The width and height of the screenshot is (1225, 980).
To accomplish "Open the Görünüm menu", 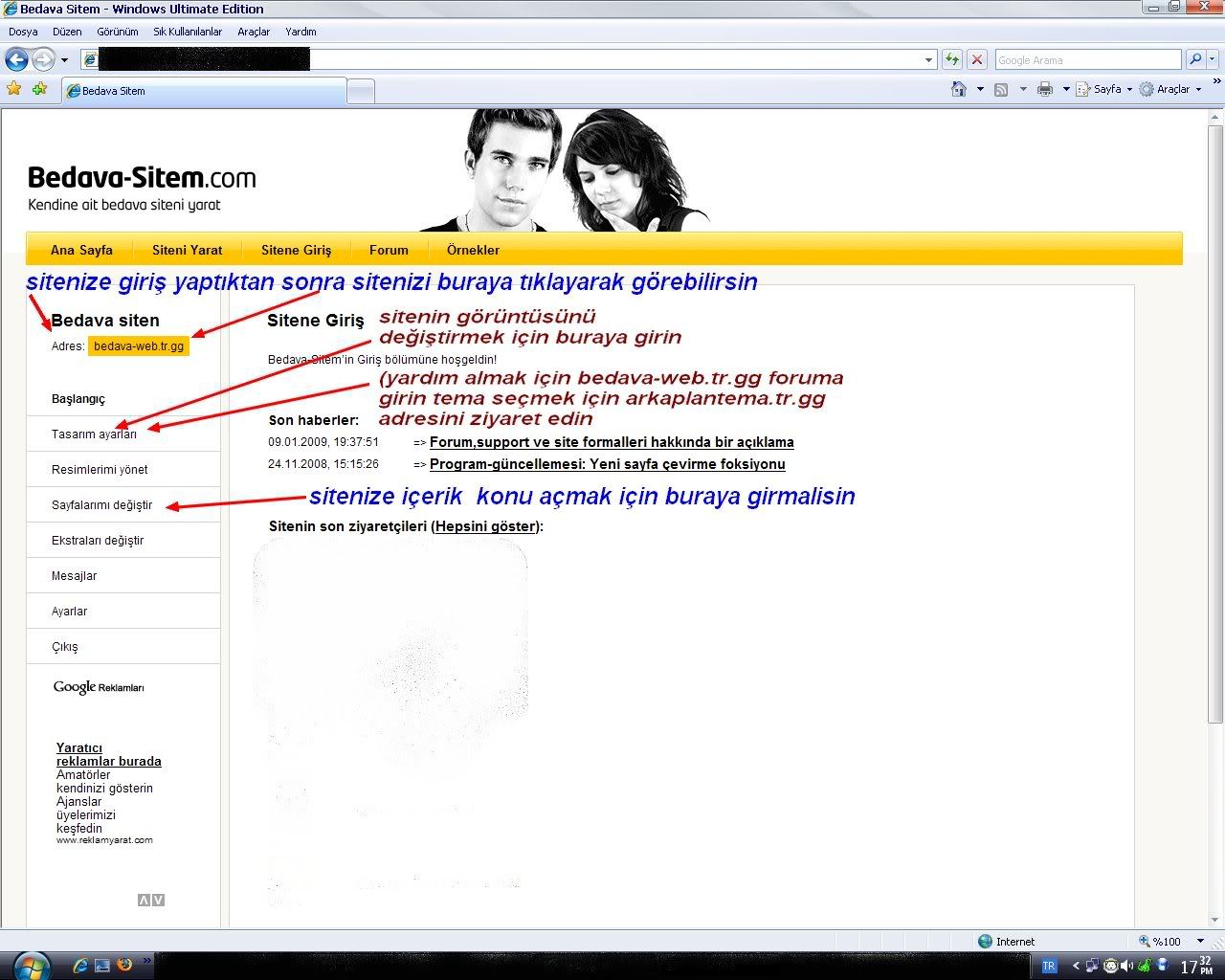I will click(118, 32).
